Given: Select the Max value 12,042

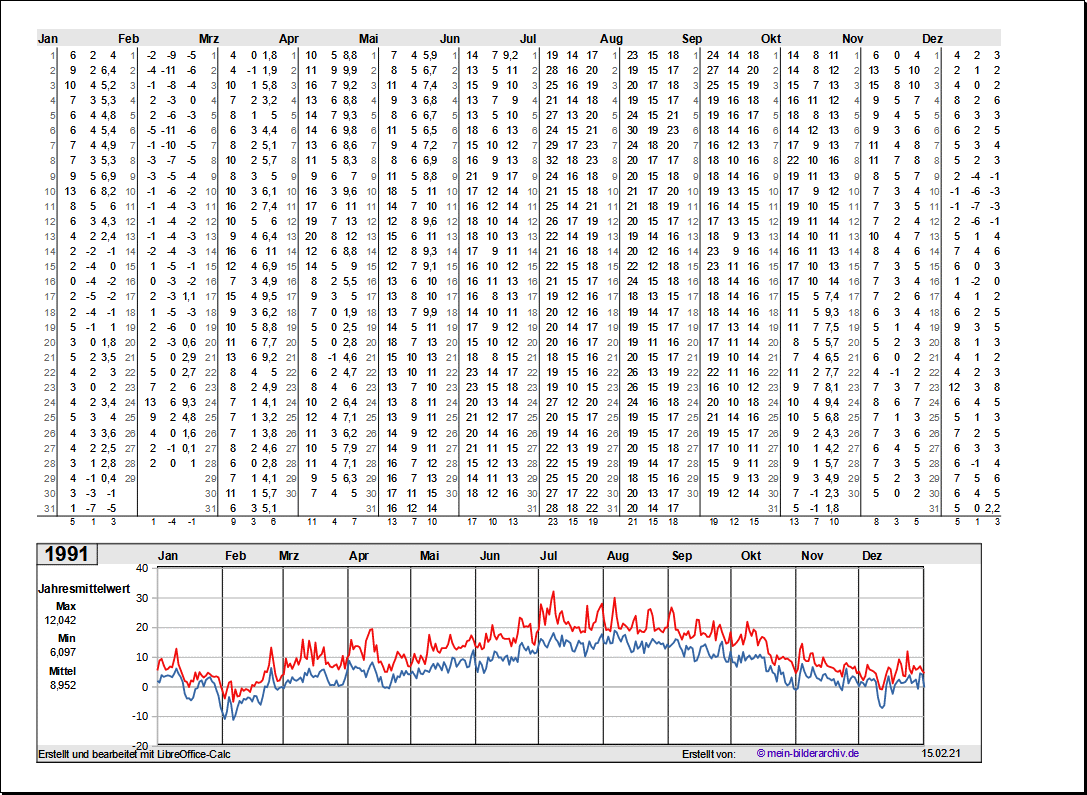Looking at the screenshot, I should coord(61,620).
